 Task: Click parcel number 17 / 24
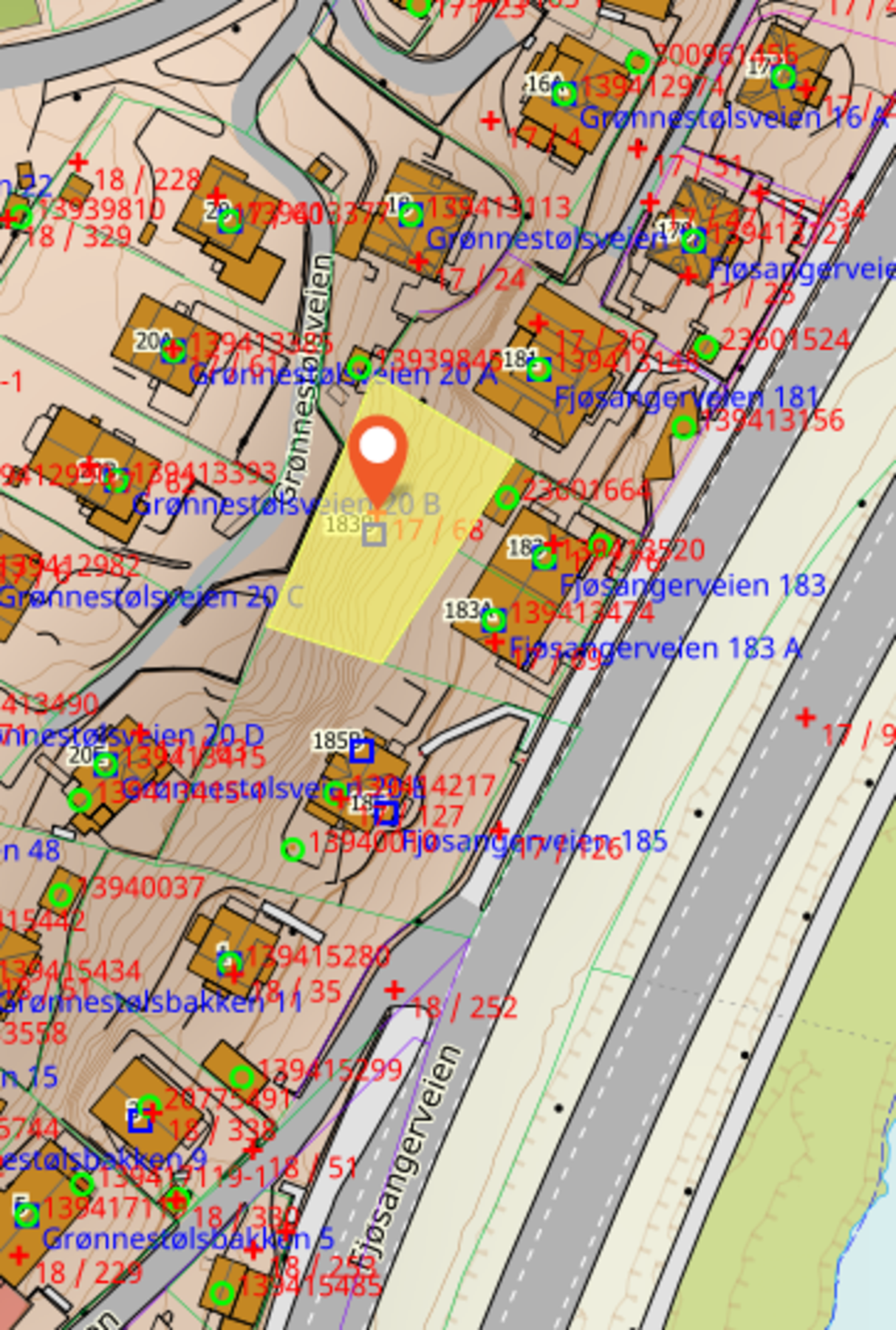pyautogui.click(x=481, y=279)
